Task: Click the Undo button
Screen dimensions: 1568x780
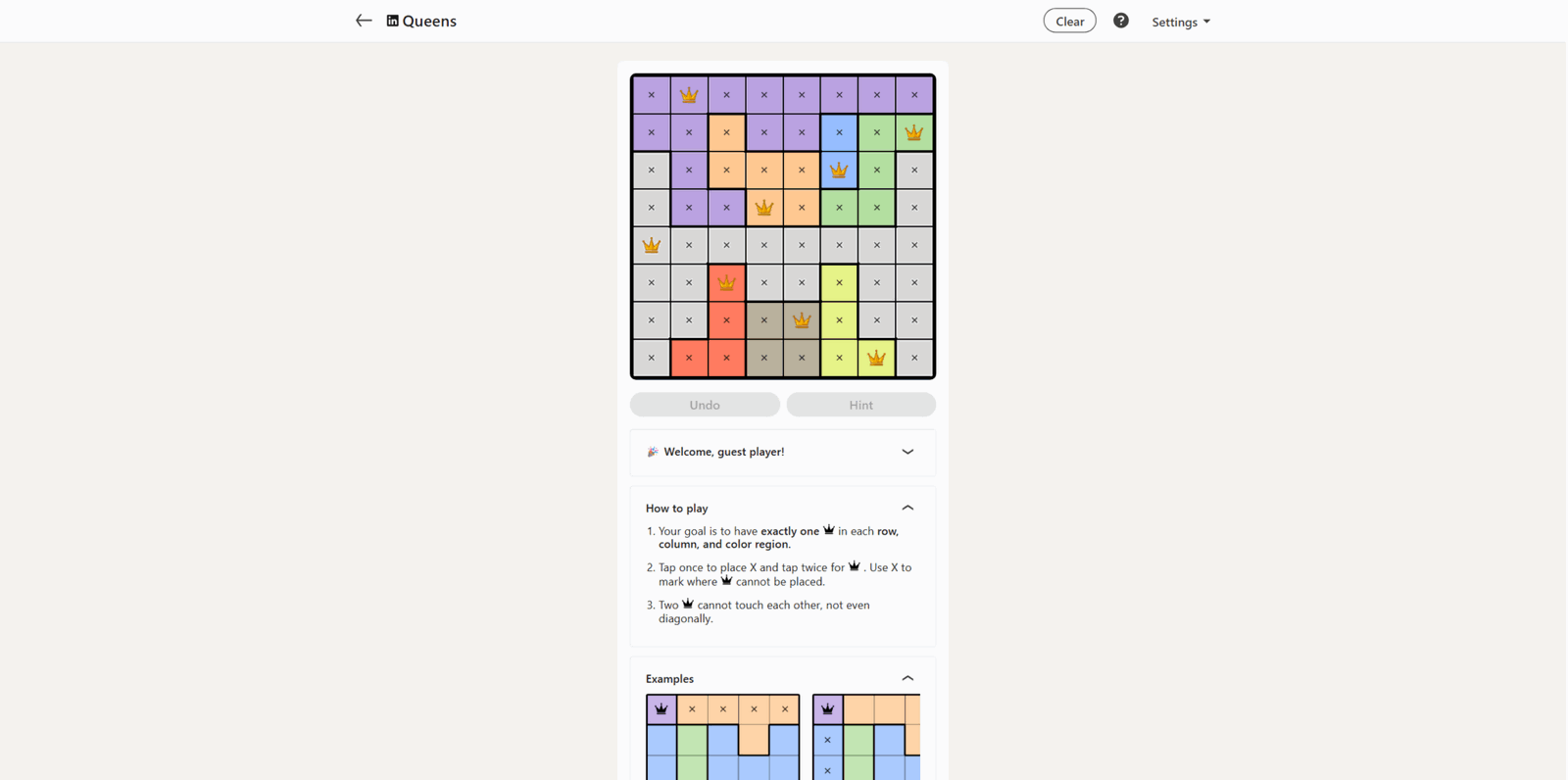Action: point(705,405)
